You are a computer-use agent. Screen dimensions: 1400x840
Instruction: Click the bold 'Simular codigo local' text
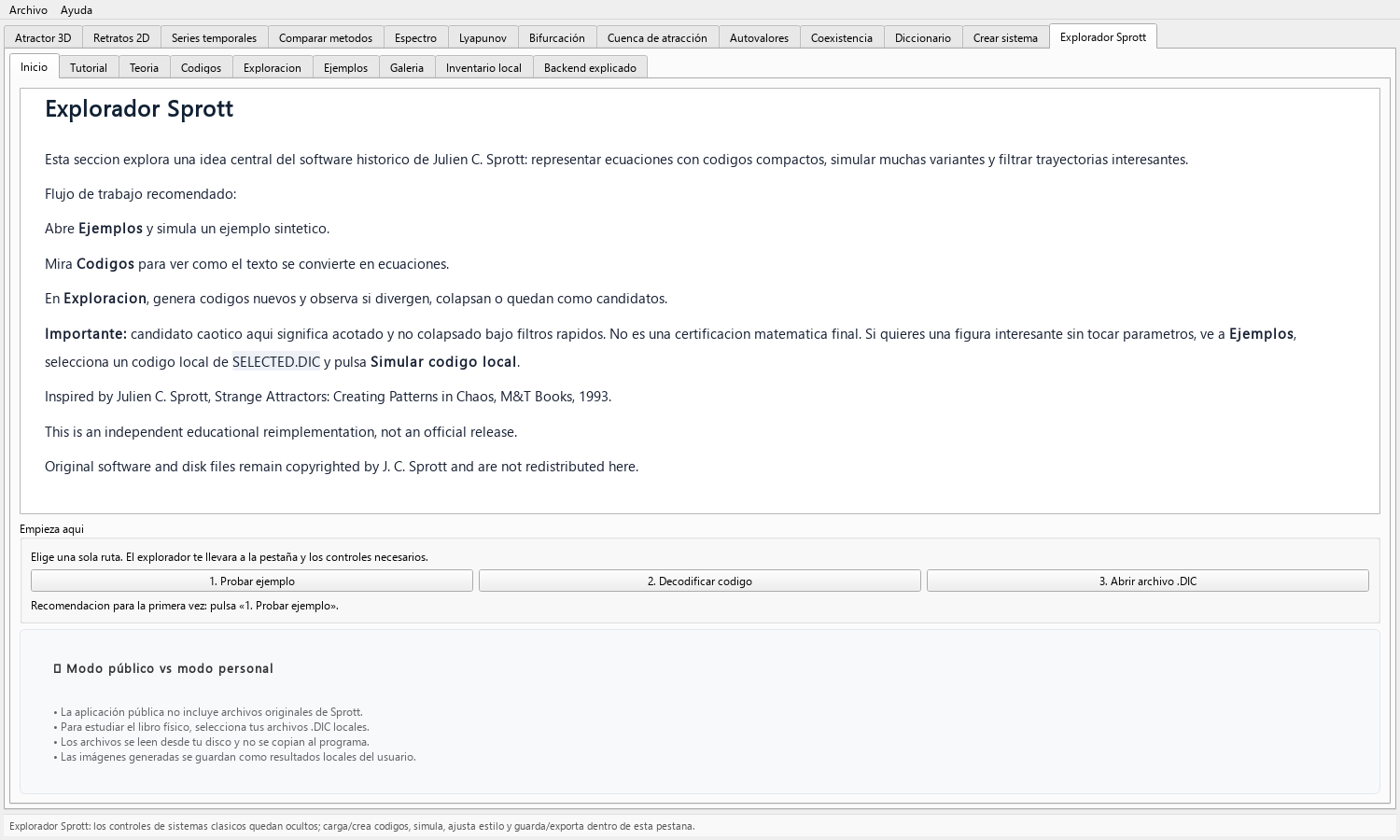point(443,362)
